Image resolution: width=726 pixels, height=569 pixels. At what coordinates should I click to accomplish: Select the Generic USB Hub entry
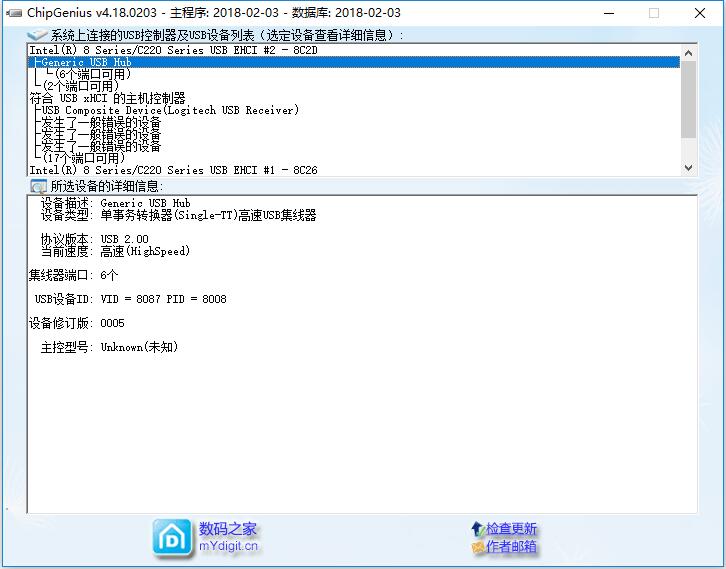(354, 62)
